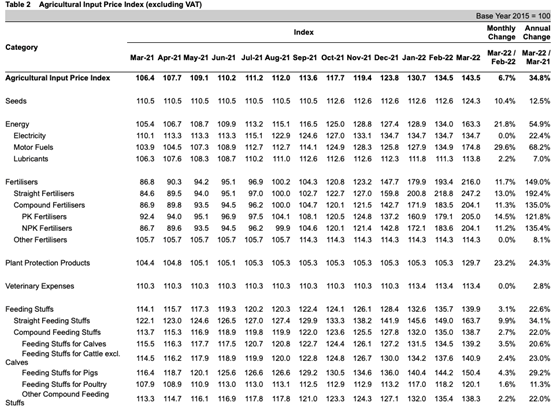Click the 'Electricity' row label
Screen dimensions: 552x407
click(30, 136)
